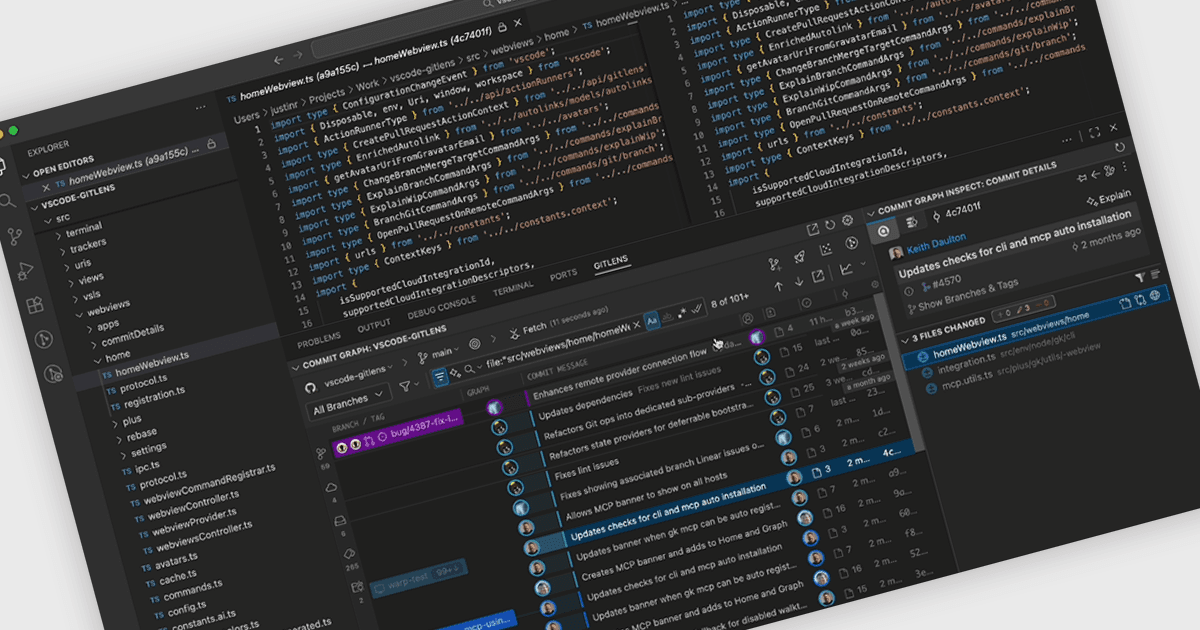This screenshot has height=630, width=1200.
Task: Open file on remote globe icon for homeWebview.ts
Action: [x=1155, y=295]
